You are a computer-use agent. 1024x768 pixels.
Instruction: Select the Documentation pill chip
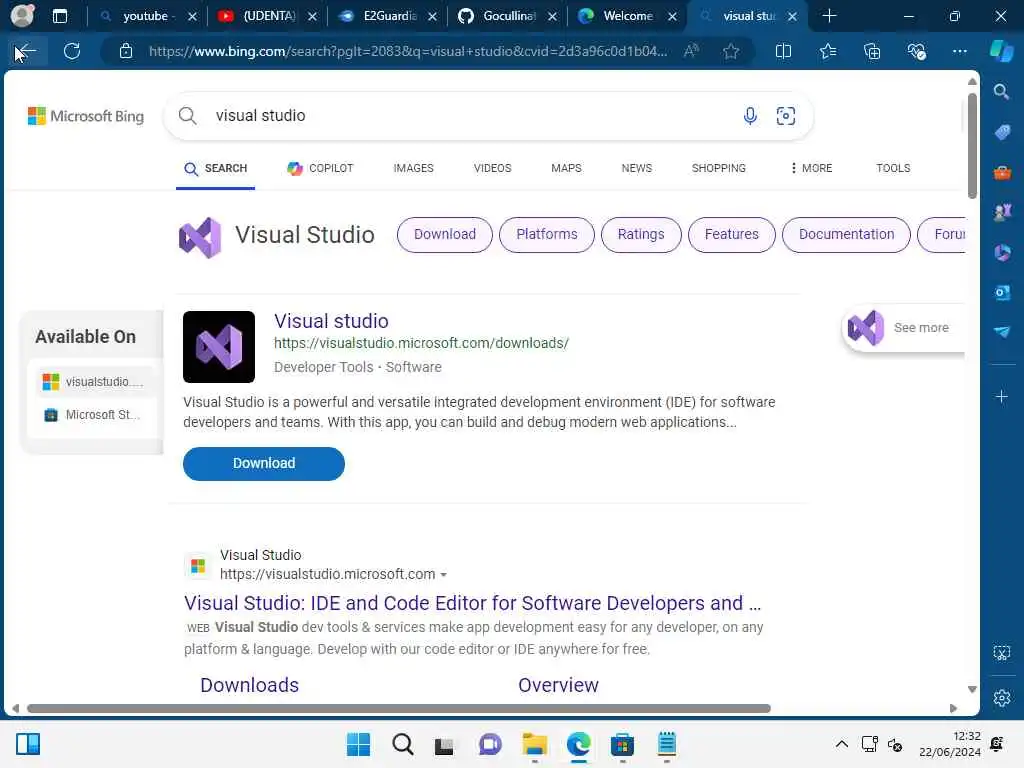(846, 234)
